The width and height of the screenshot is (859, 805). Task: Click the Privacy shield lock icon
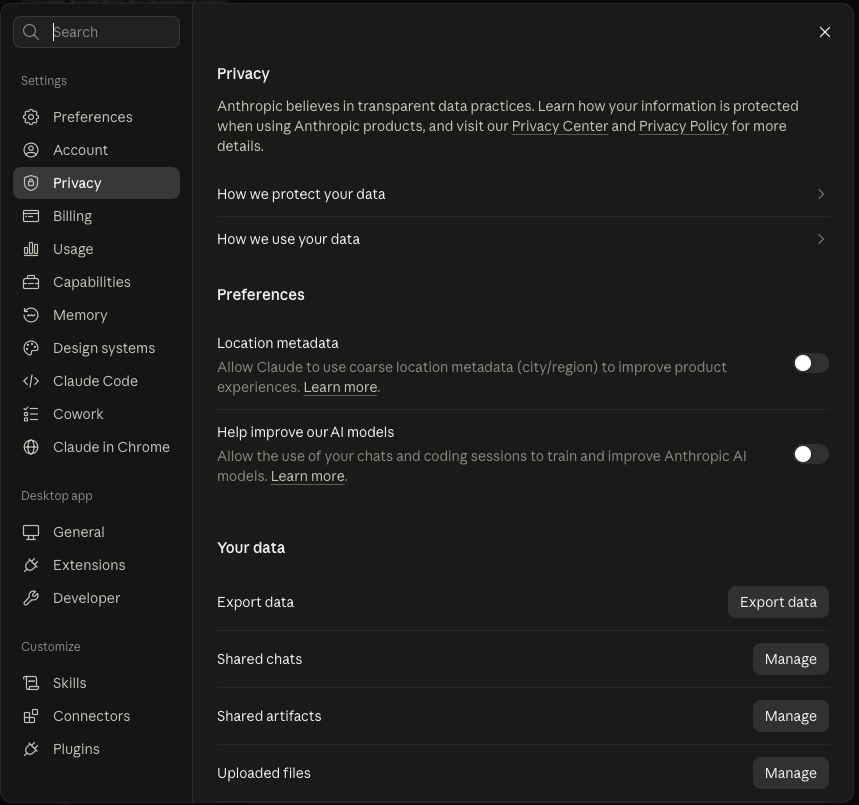tap(31, 183)
